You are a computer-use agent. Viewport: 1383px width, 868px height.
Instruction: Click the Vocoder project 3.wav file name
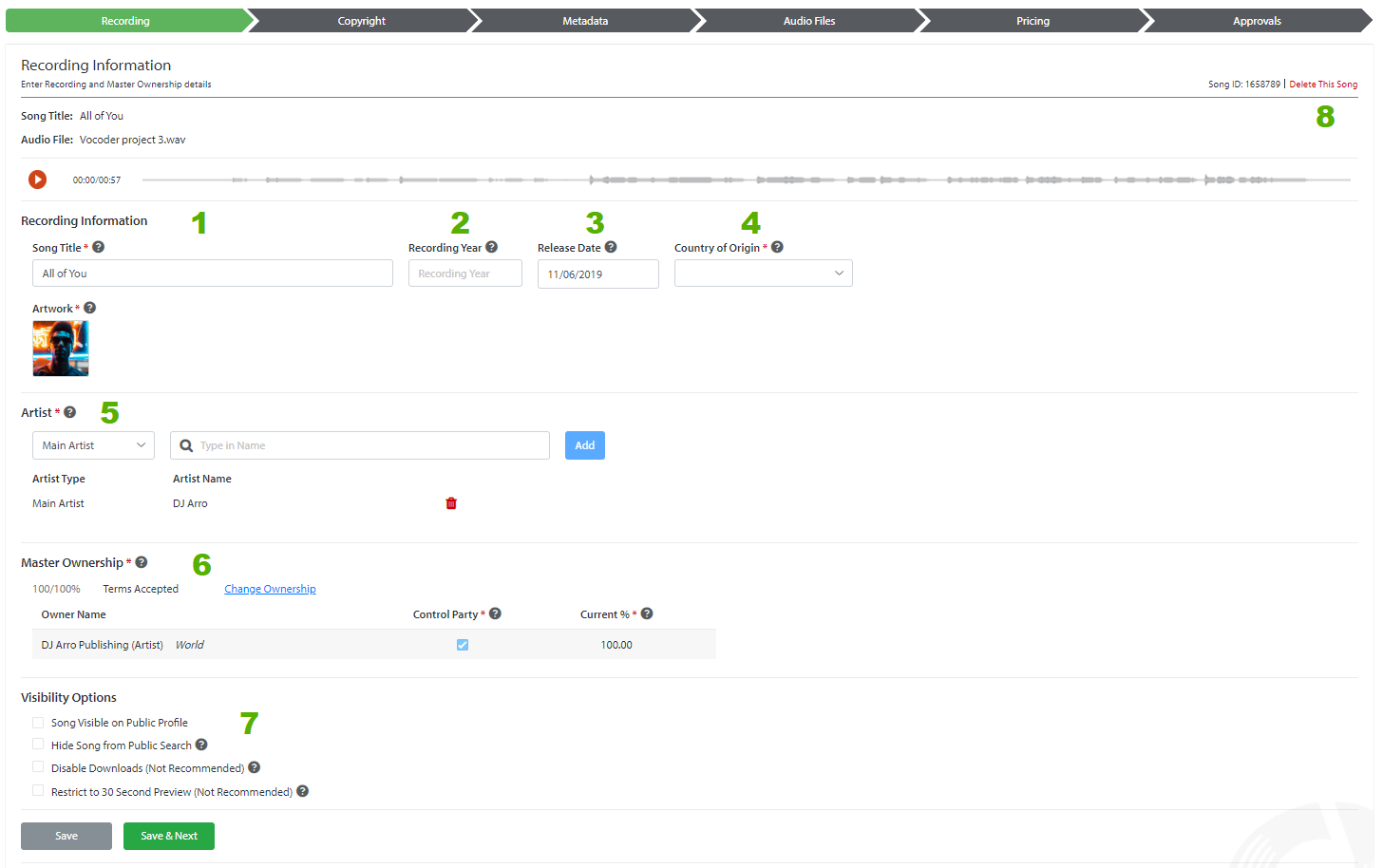133,140
